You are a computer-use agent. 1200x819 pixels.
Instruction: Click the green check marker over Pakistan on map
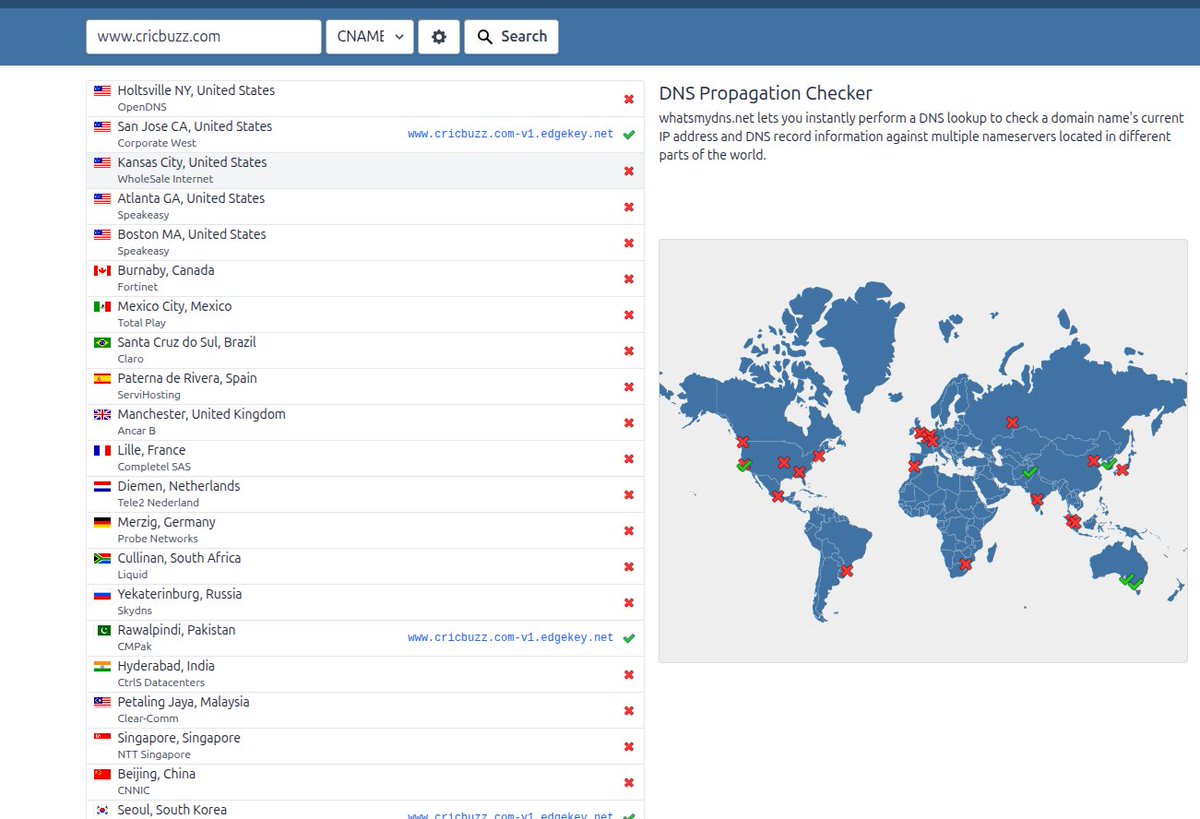pyautogui.click(x=1029, y=472)
